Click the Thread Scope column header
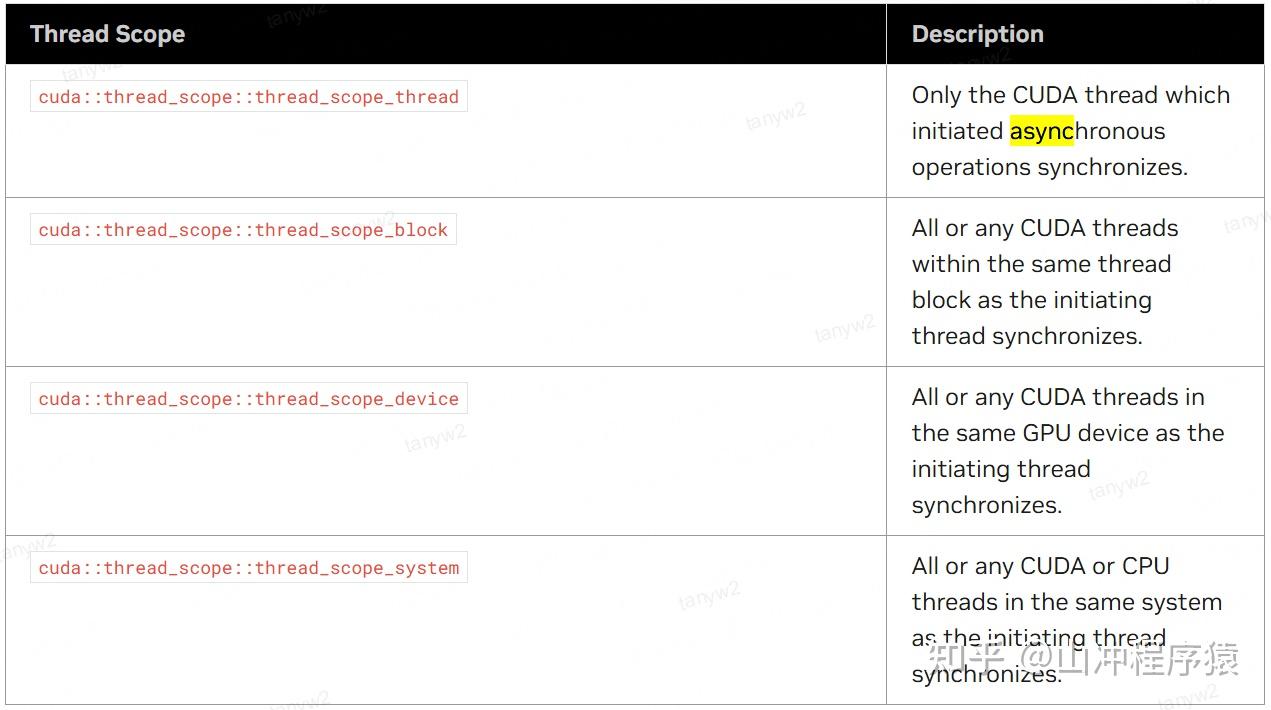 (107, 34)
